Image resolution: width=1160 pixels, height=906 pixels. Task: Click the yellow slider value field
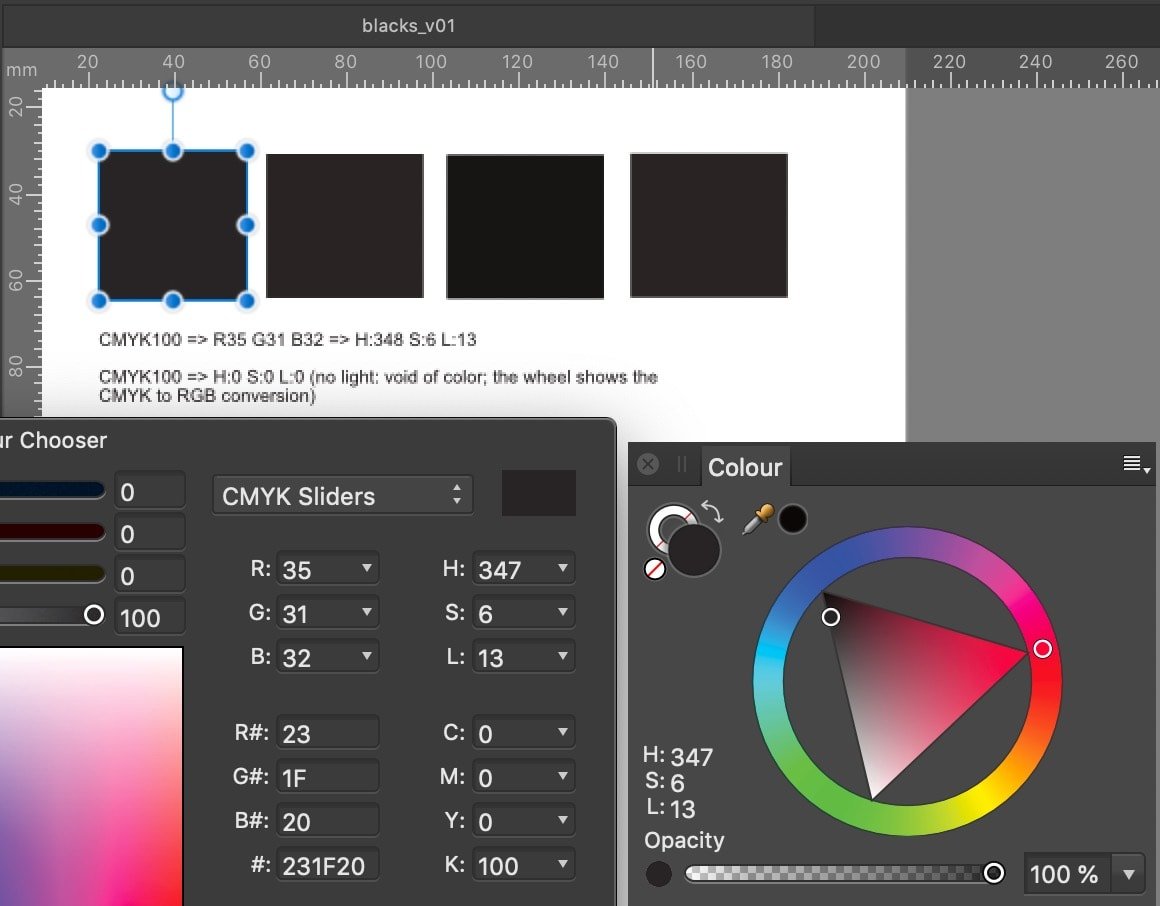tap(150, 575)
